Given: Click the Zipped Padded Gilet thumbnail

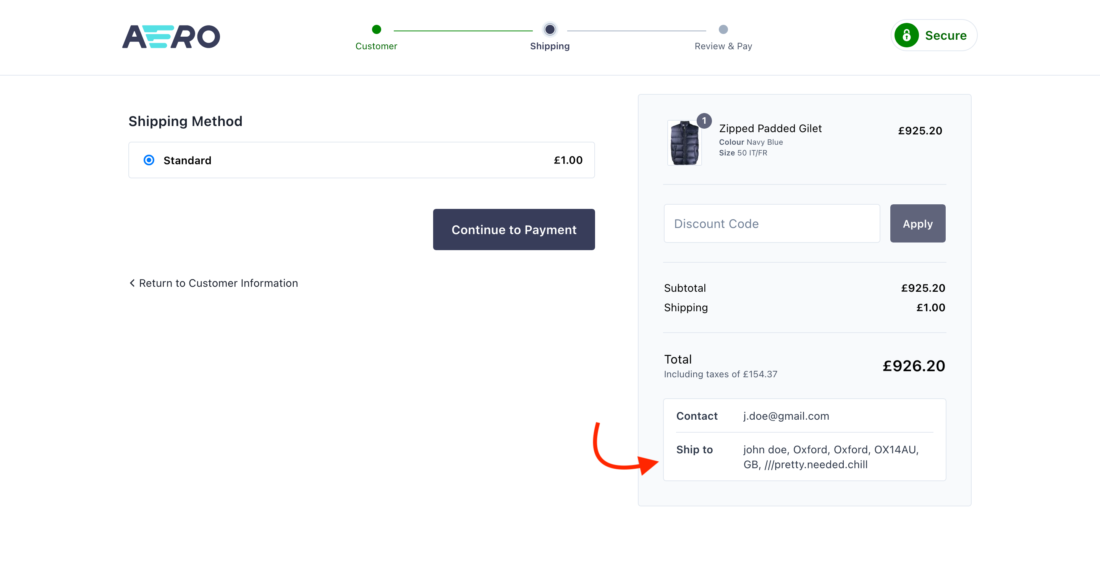Looking at the screenshot, I should (x=684, y=143).
